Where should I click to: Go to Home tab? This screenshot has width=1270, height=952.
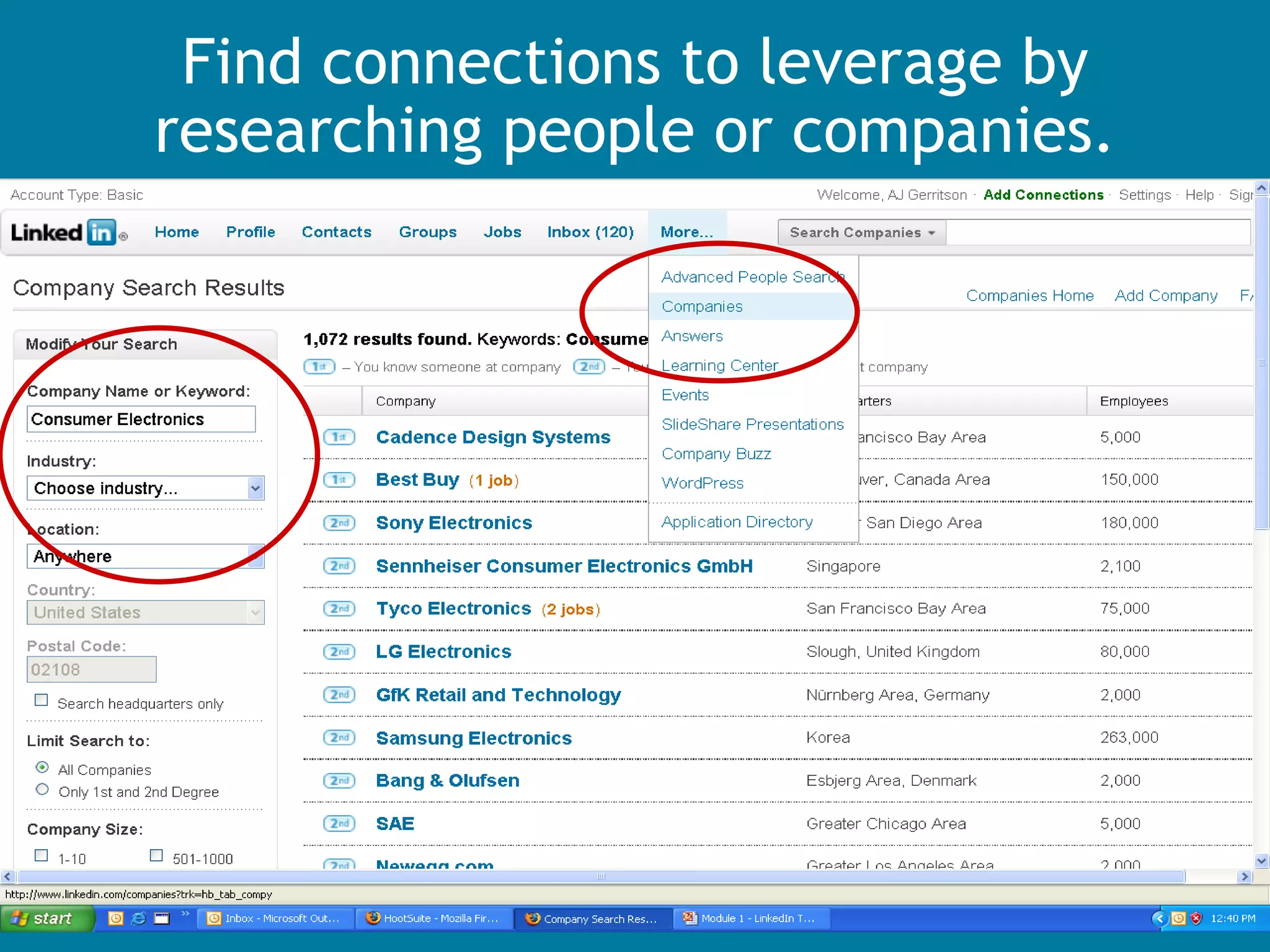pos(177,232)
